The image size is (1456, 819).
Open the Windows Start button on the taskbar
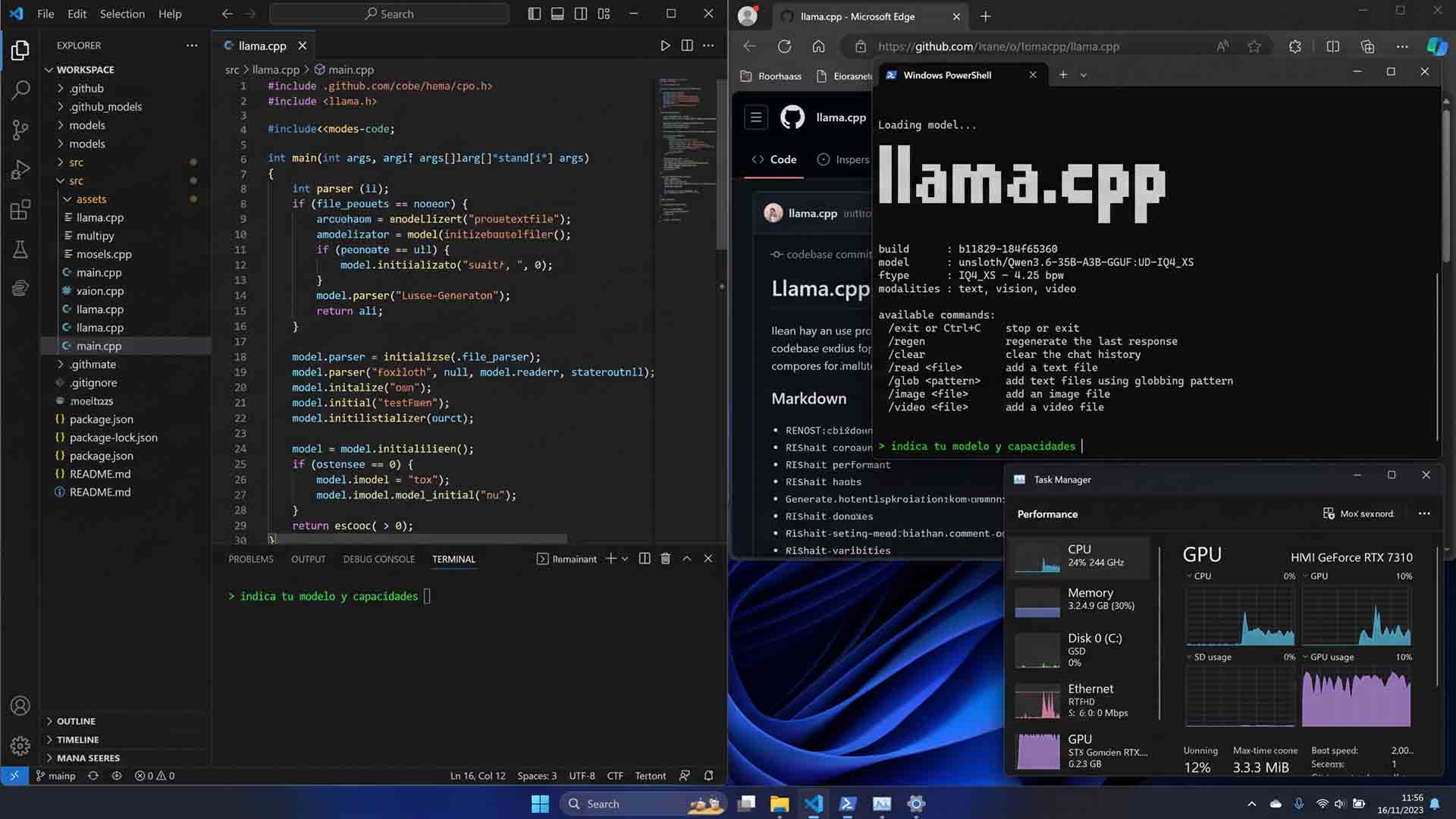click(x=540, y=804)
